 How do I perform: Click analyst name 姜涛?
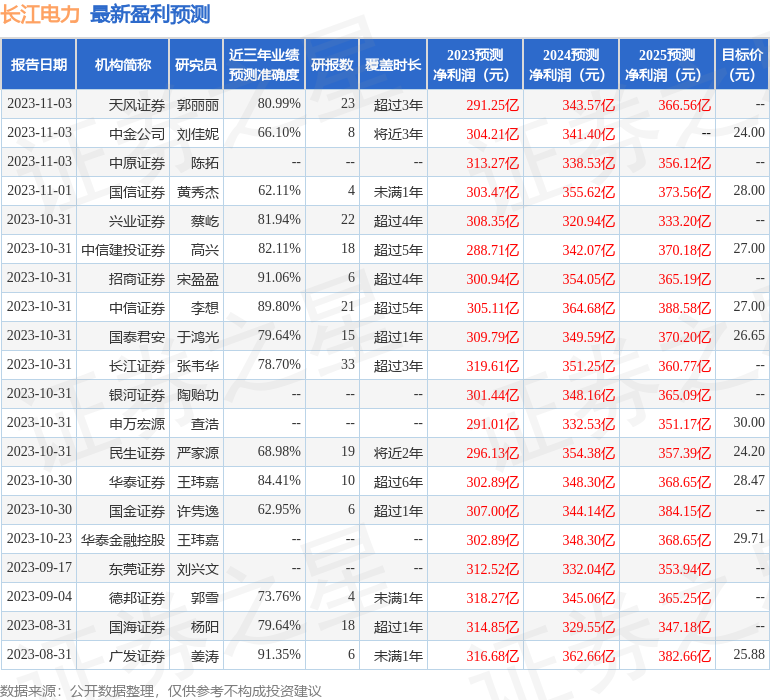coord(205,656)
